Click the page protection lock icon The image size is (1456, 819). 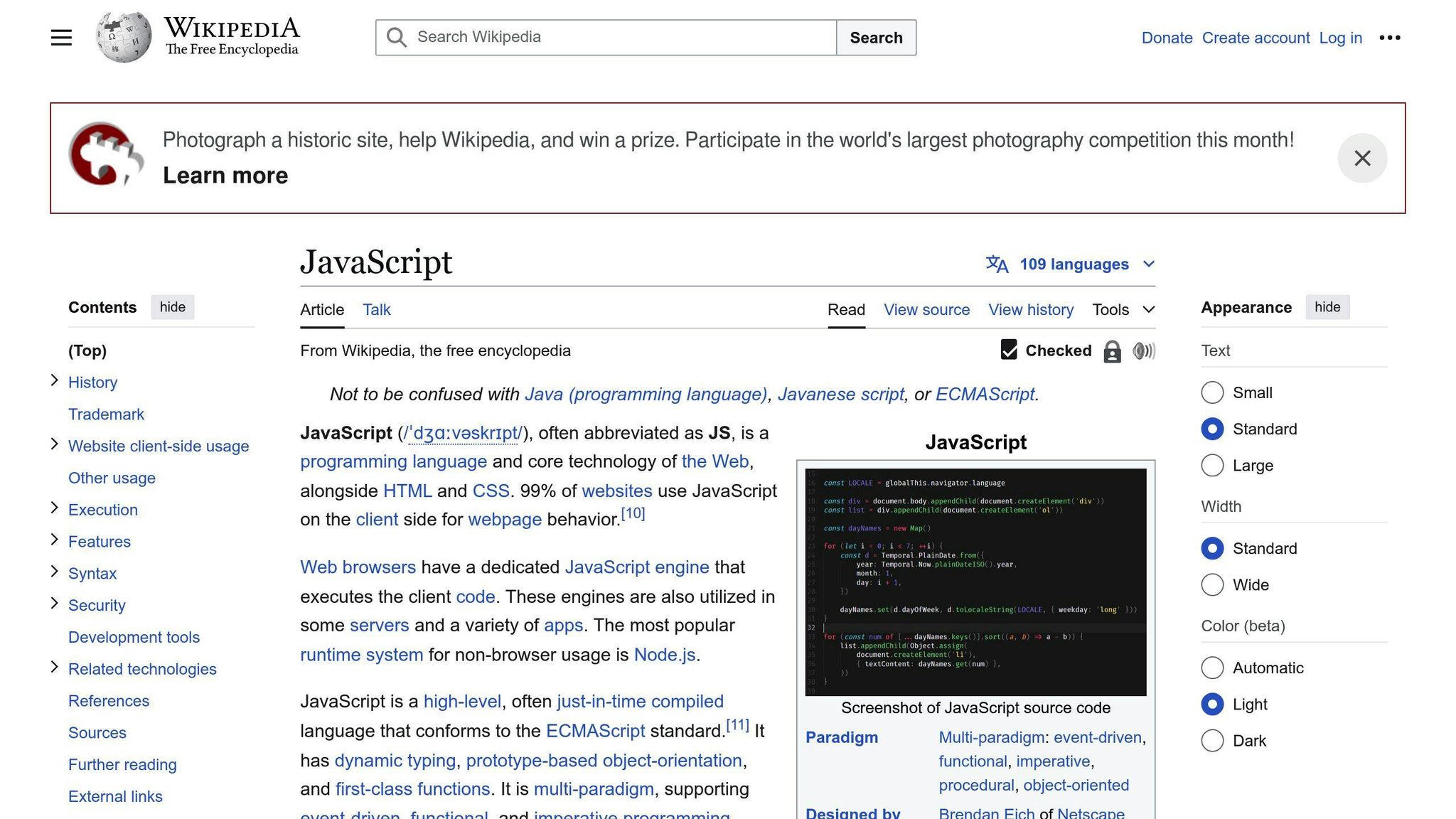point(1111,350)
